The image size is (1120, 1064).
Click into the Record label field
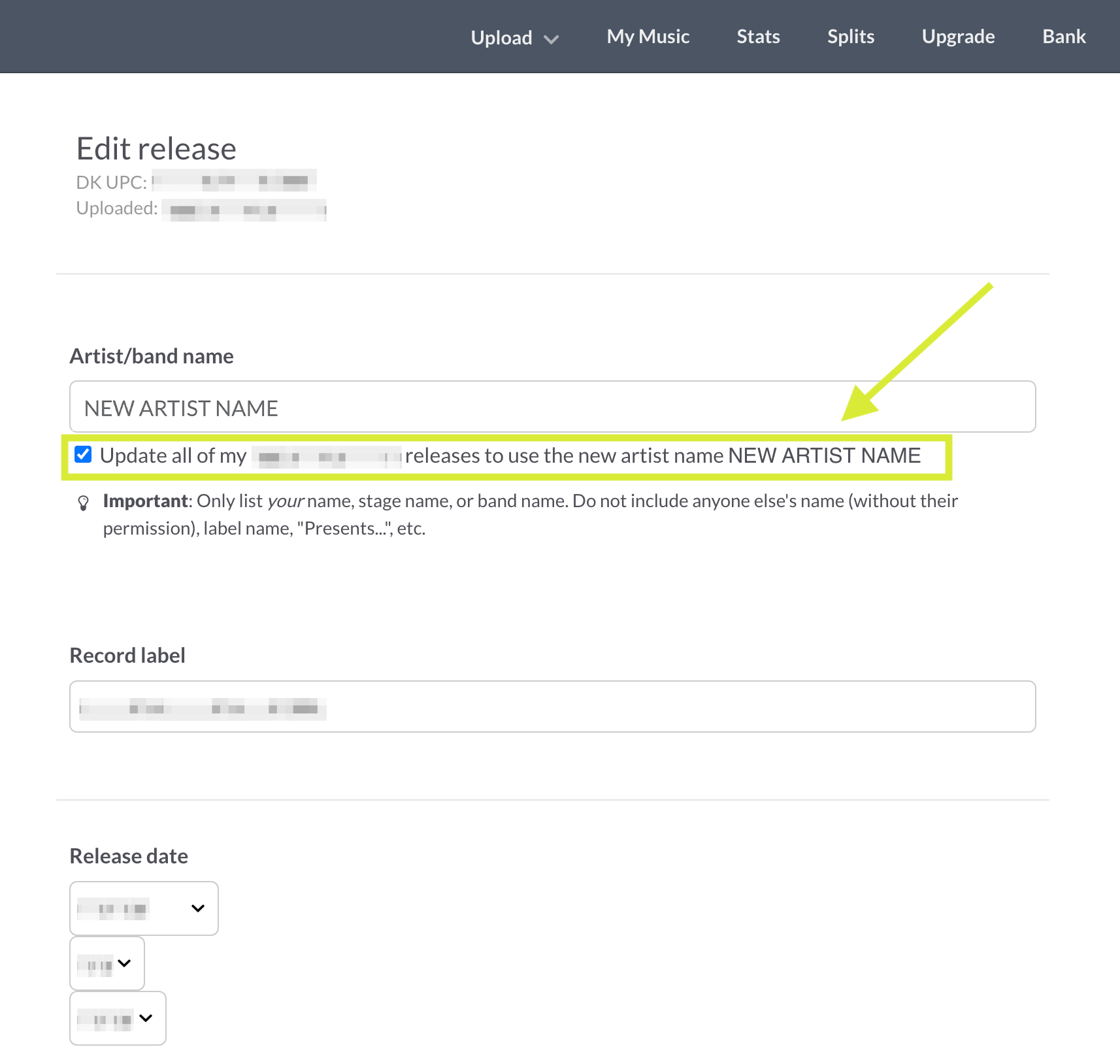(x=552, y=707)
